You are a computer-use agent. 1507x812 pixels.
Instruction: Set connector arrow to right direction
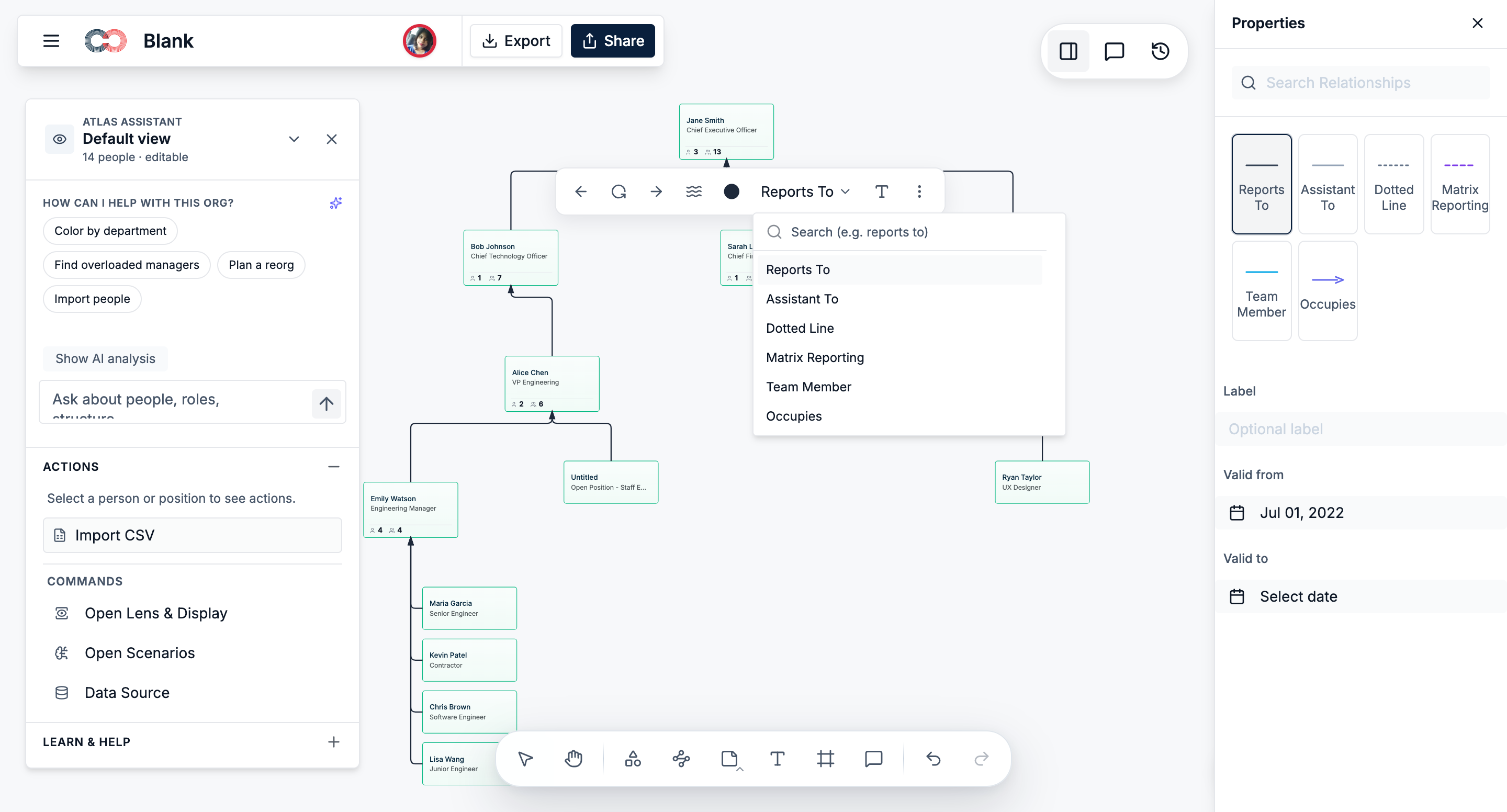tap(656, 192)
